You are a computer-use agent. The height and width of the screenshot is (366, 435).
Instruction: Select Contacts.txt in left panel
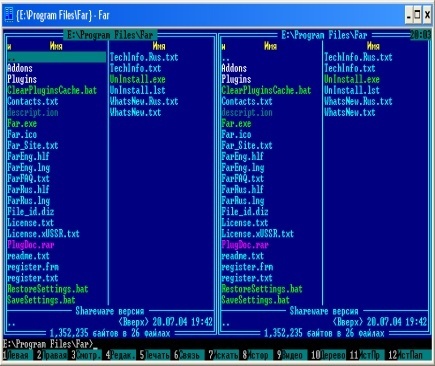click(33, 101)
